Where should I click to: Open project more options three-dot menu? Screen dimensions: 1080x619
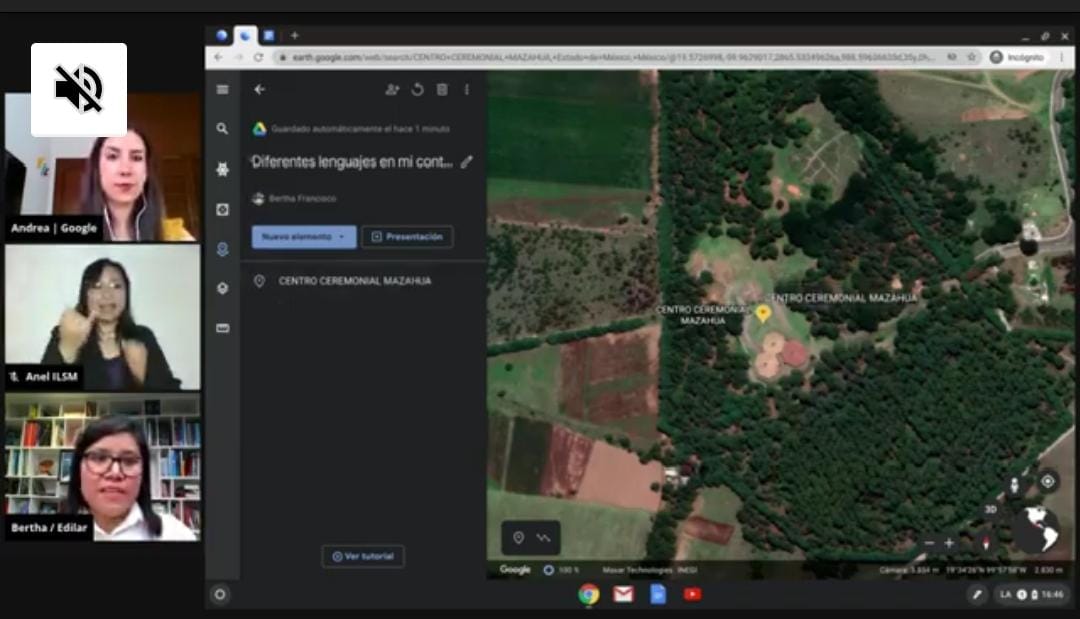[x=466, y=89]
